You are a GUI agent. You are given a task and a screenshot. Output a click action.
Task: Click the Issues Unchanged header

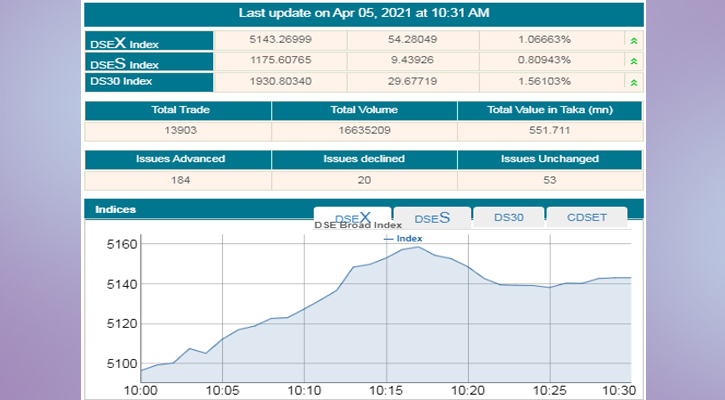tap(550, 159)
